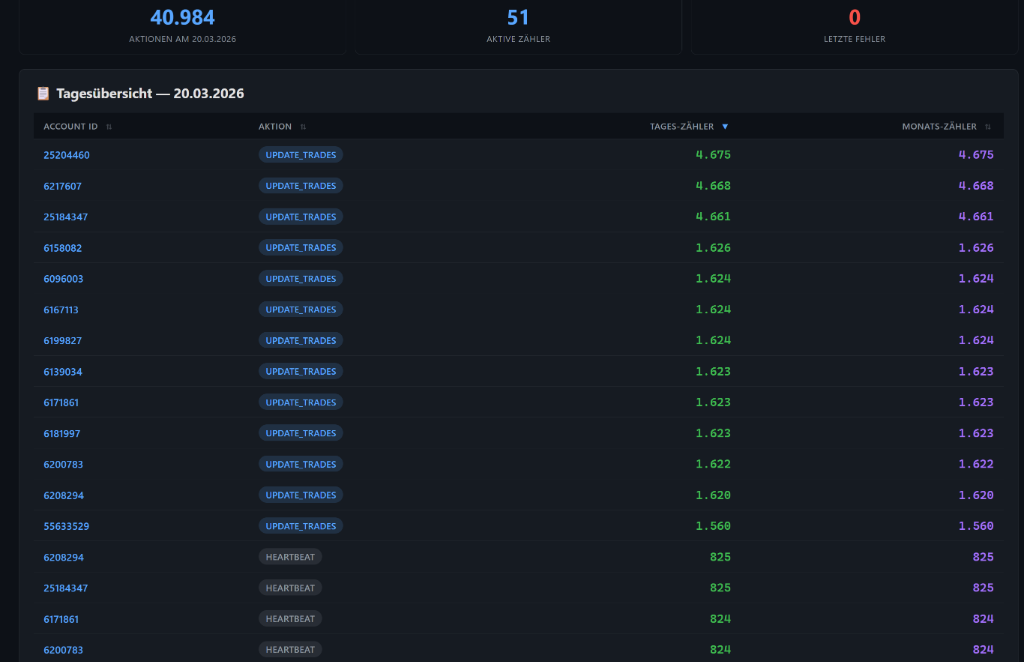Open account 6217607 details
The width and height of the screenshot is (1024, 662).
pyautogui.click(x=62, y=185)
